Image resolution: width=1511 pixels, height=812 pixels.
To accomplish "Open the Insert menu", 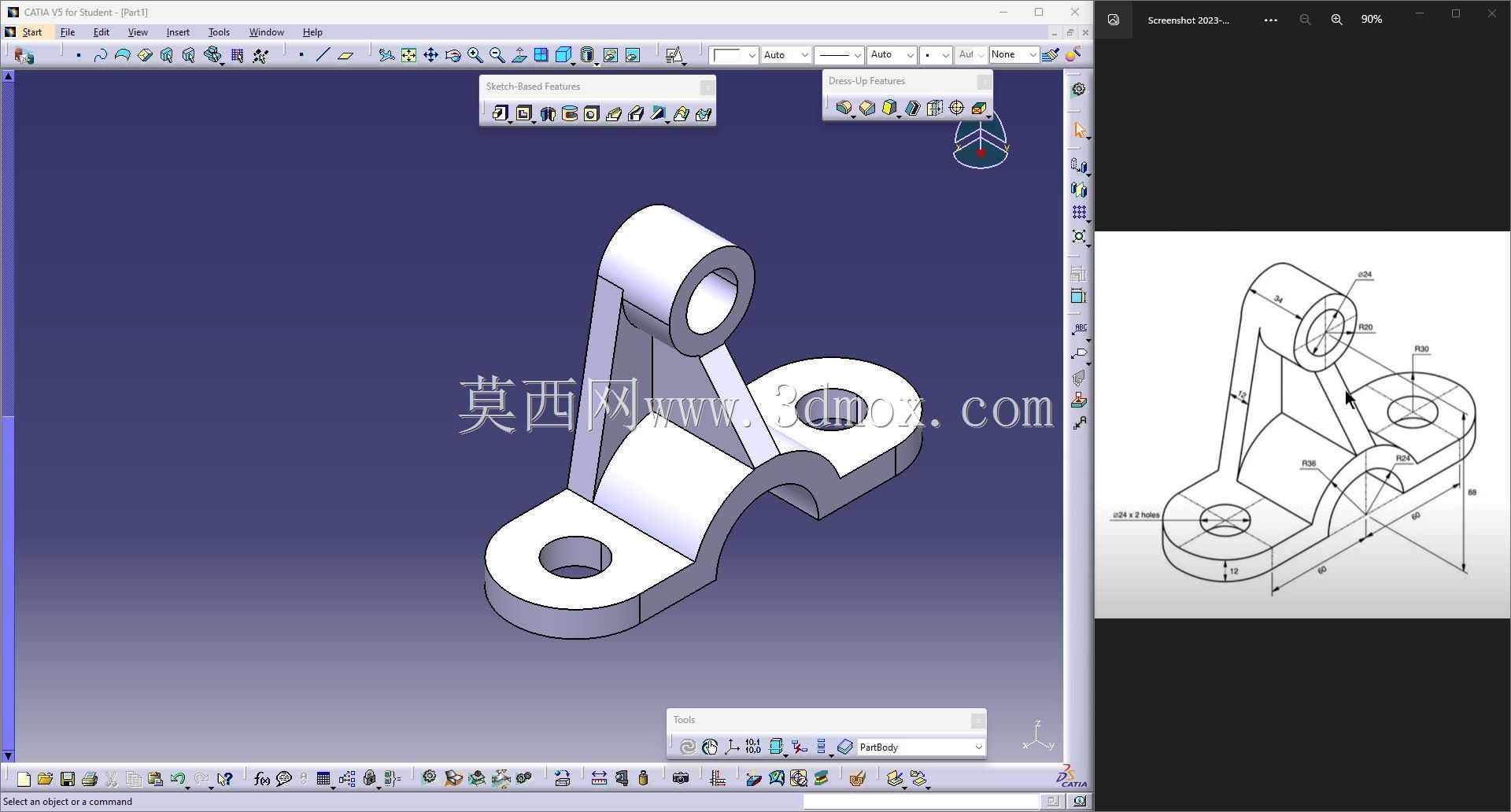I will click(178, 32).
